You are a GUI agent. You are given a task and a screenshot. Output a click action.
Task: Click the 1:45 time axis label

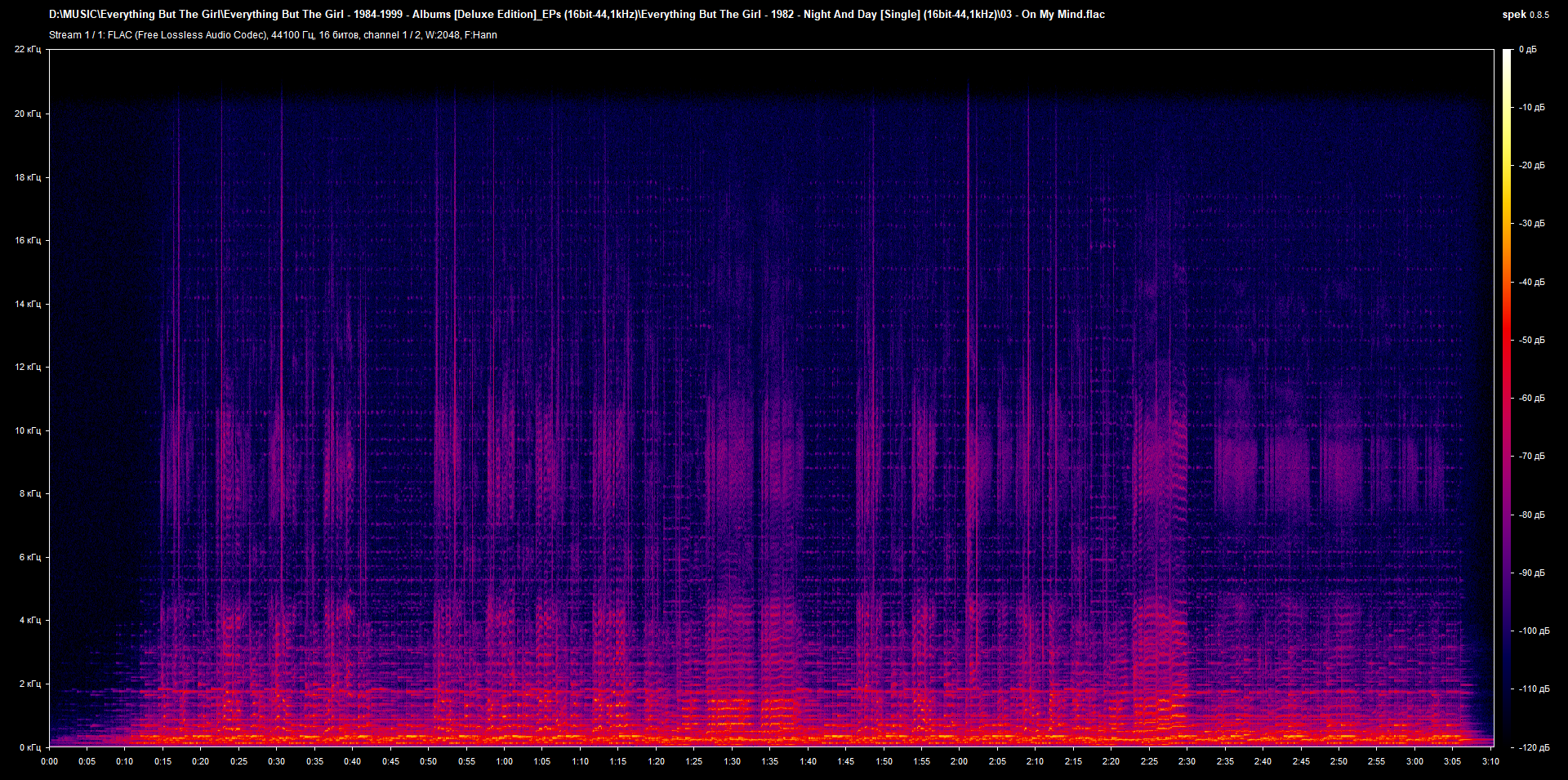point(846,761)
